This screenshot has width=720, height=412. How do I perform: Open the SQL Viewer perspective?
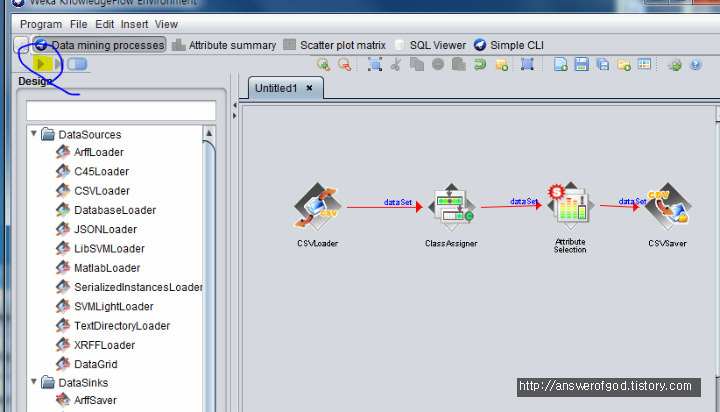tap(430, 45)
